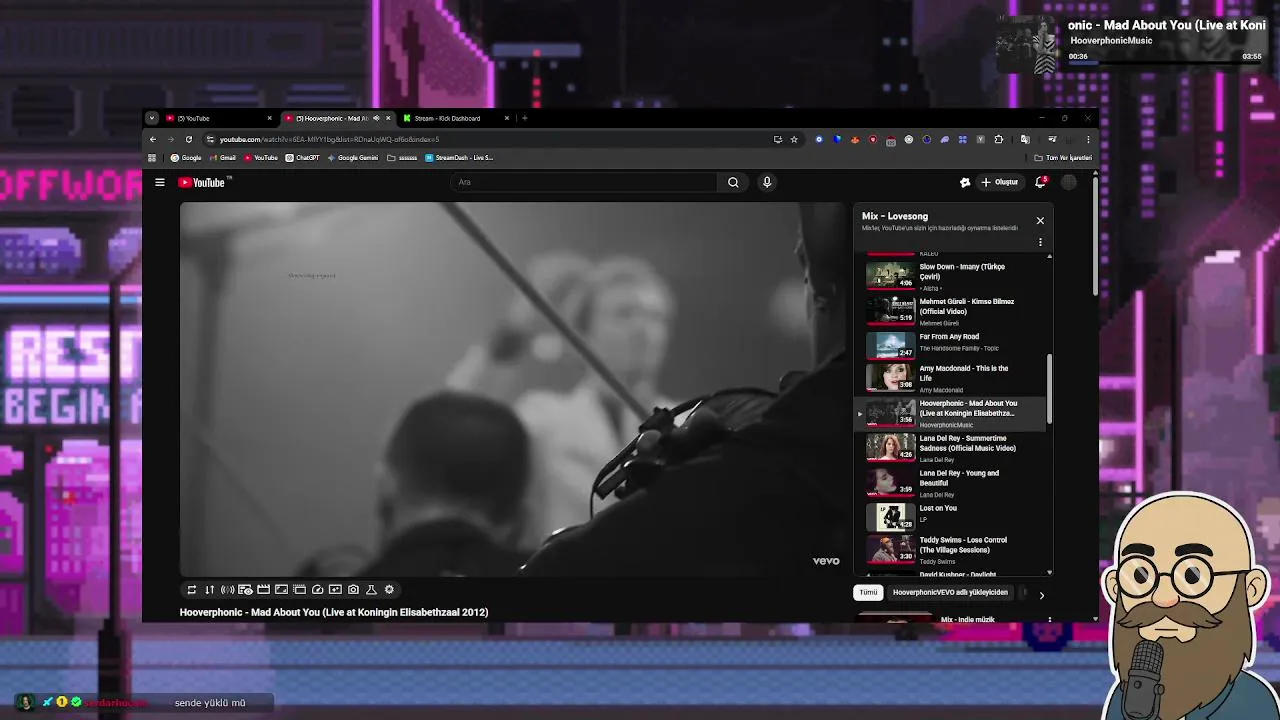The height and width of the screenshot is (720, 1280).
Task: Open ChatGPT bookmark
Action: tap(303, 157)
